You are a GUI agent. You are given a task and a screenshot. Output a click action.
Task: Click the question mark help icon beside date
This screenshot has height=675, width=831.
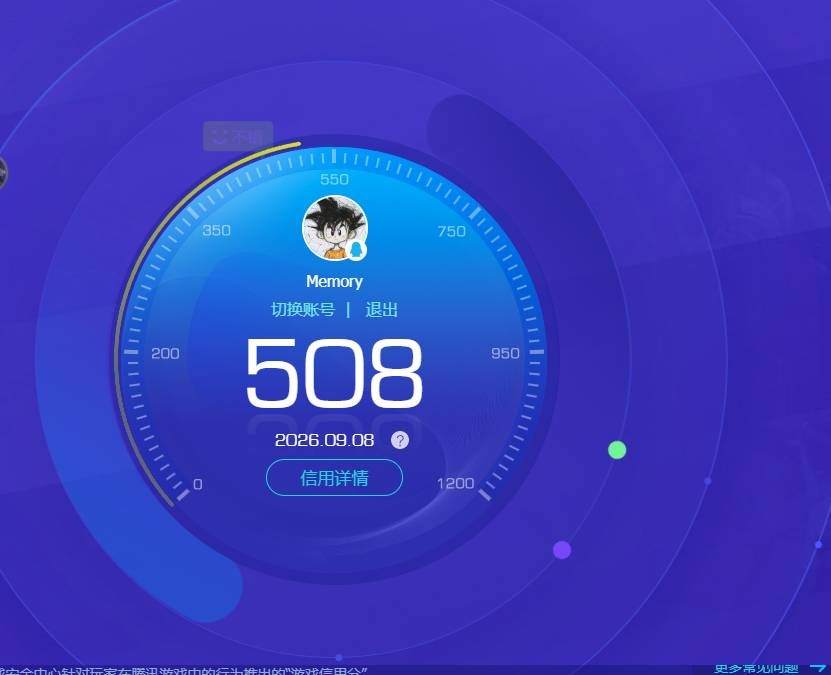coord(400,440)
